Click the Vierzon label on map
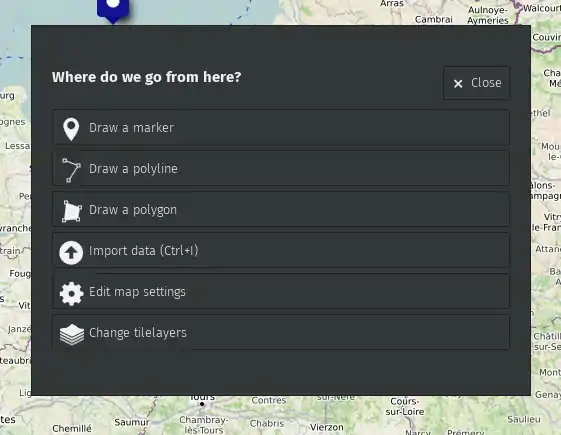This screenshot has height=435, width=561. (326, 427)
